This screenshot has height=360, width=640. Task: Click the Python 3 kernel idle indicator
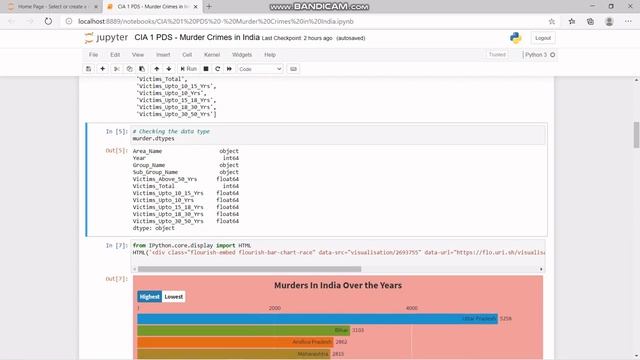point(553,55)
